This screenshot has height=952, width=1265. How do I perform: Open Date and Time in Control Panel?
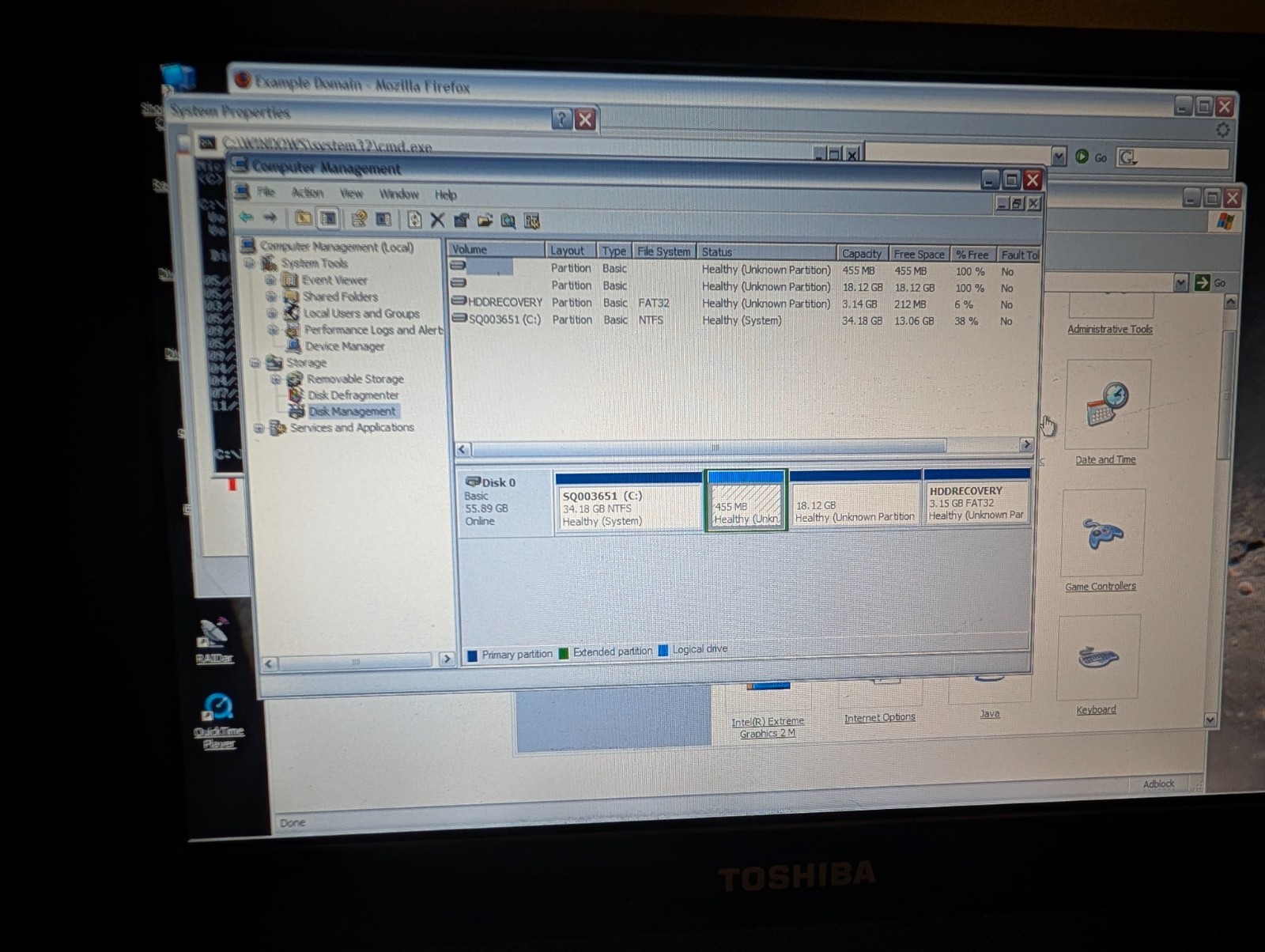click(x=1106, y=412)
